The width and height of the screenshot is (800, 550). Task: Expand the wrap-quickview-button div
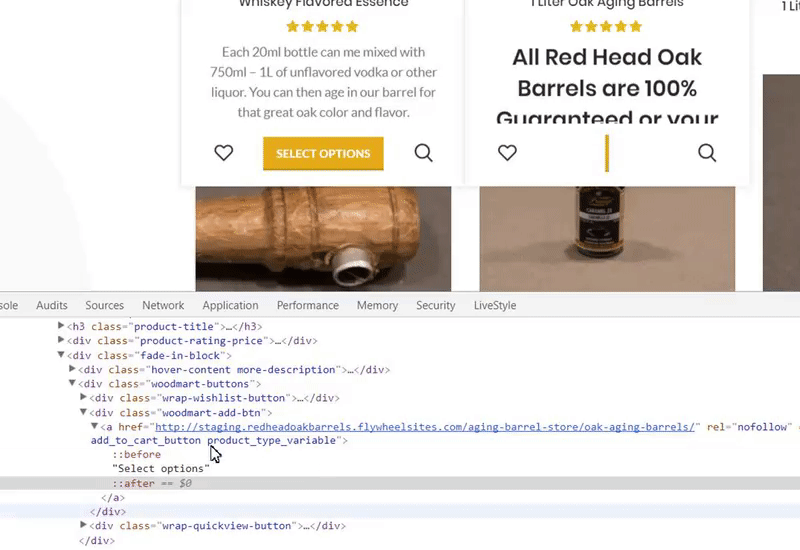tap(83, 524)
